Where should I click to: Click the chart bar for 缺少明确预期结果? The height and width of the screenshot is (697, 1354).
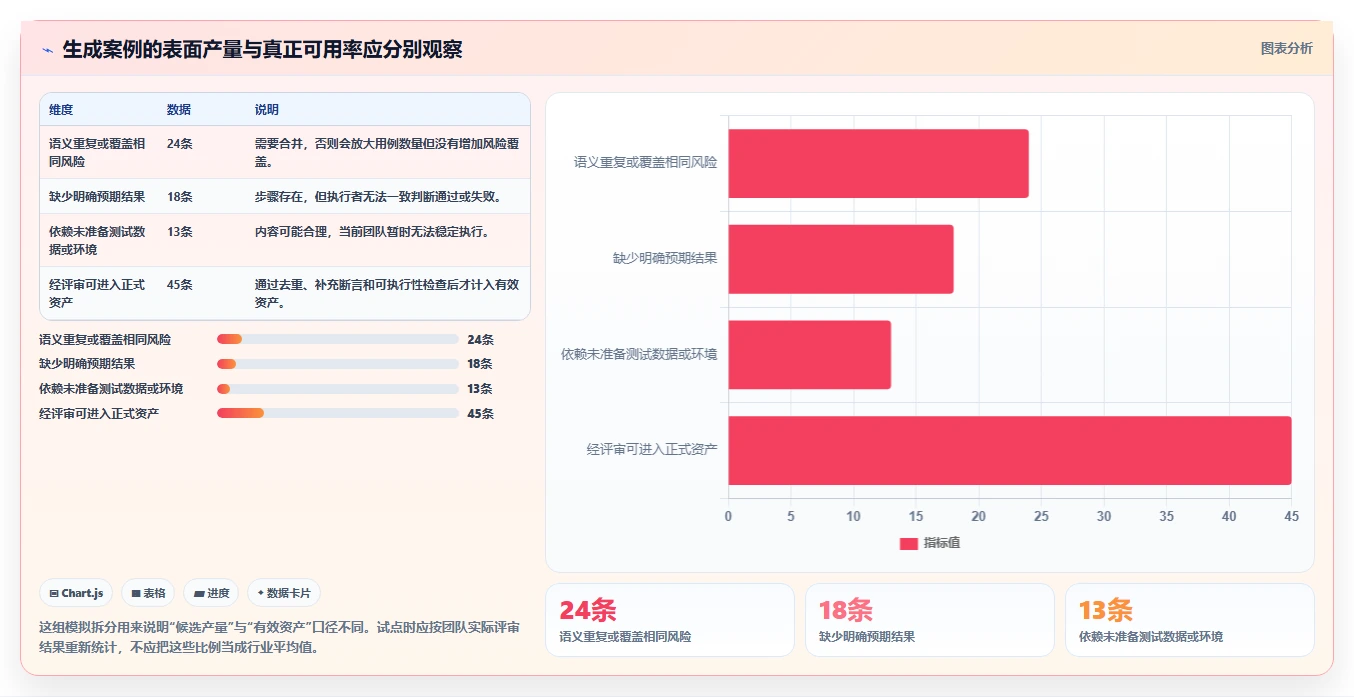841,259
